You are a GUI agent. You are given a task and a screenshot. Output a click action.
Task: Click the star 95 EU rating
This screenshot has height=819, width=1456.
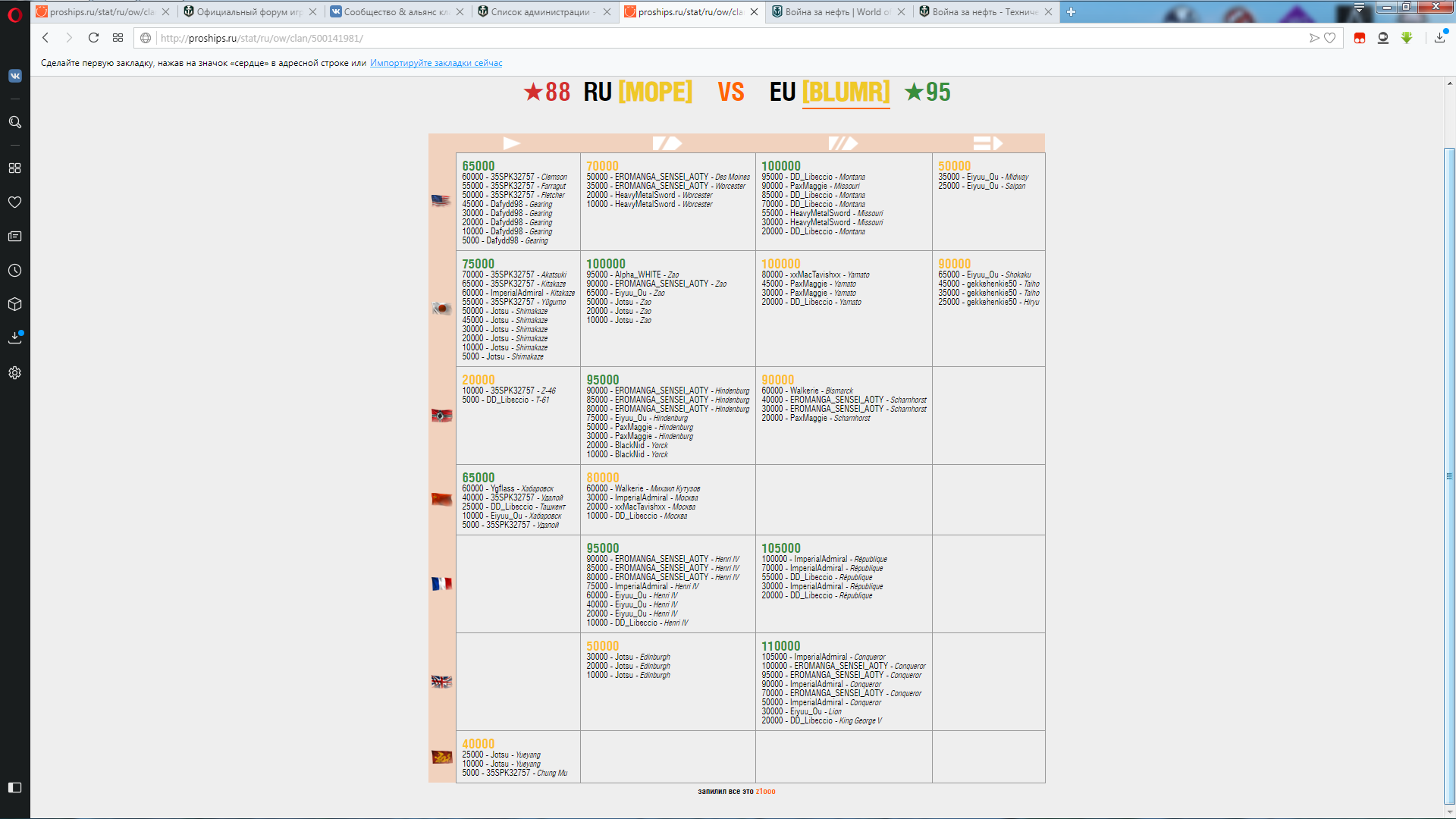tap(927, 92)
